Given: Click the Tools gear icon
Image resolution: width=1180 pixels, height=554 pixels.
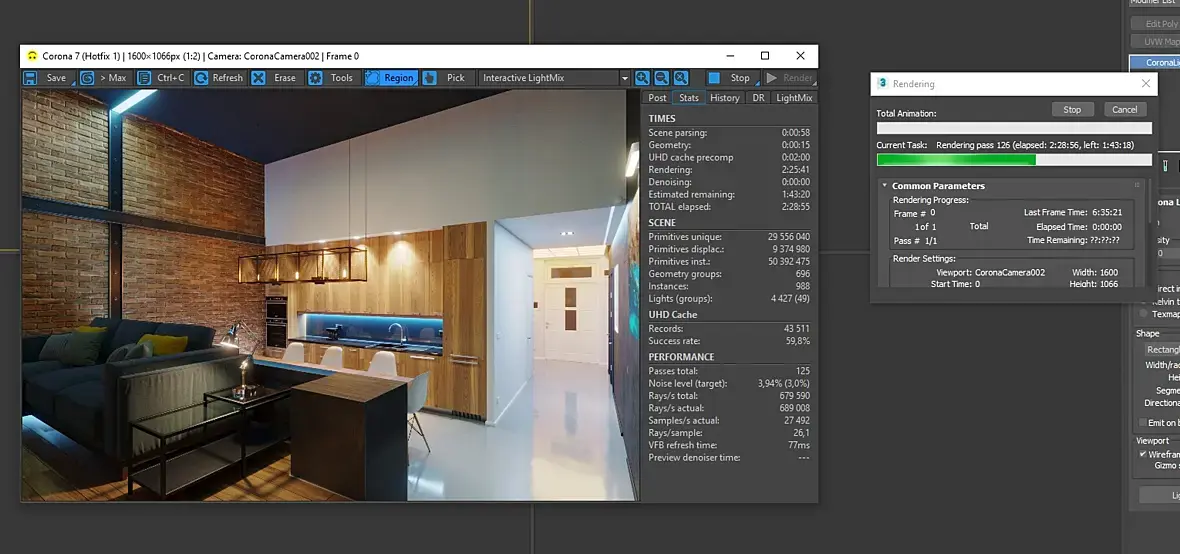Looking at the screenshot, I should click(315, 78).
